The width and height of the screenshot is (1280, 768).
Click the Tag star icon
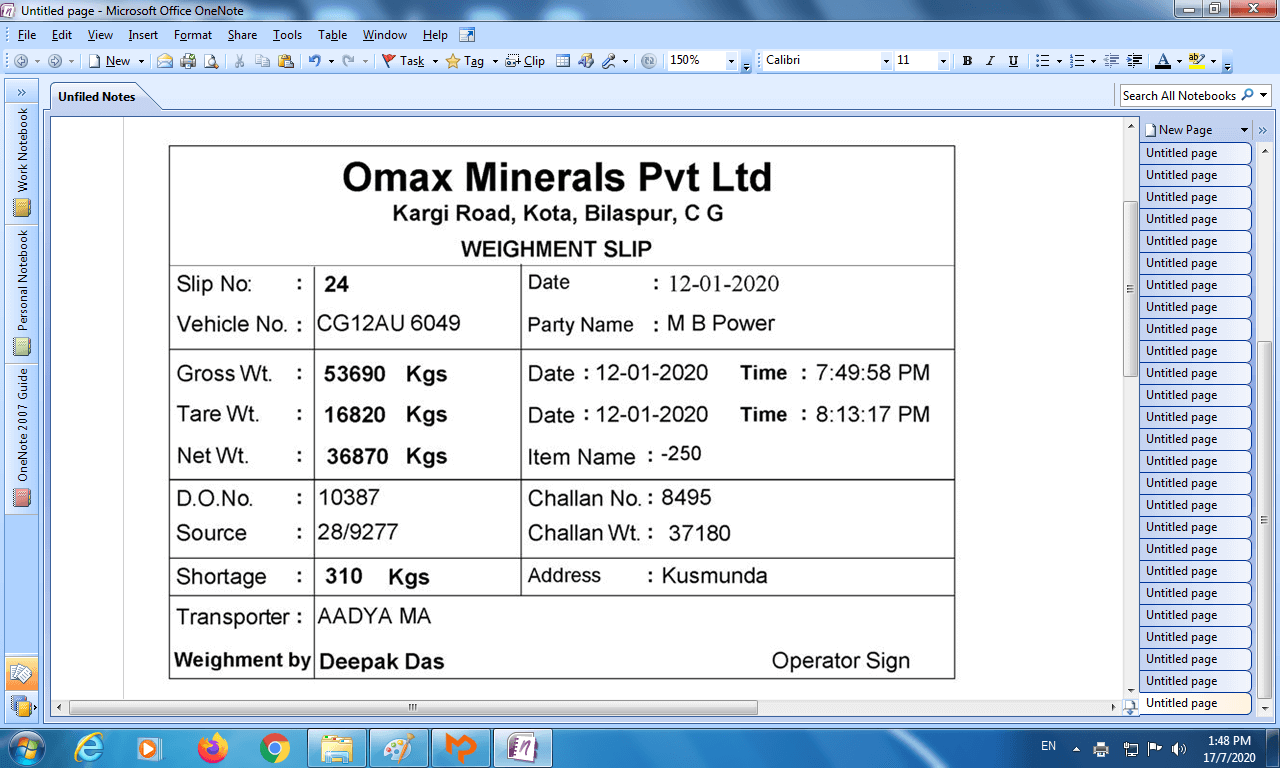pos(453,61)
